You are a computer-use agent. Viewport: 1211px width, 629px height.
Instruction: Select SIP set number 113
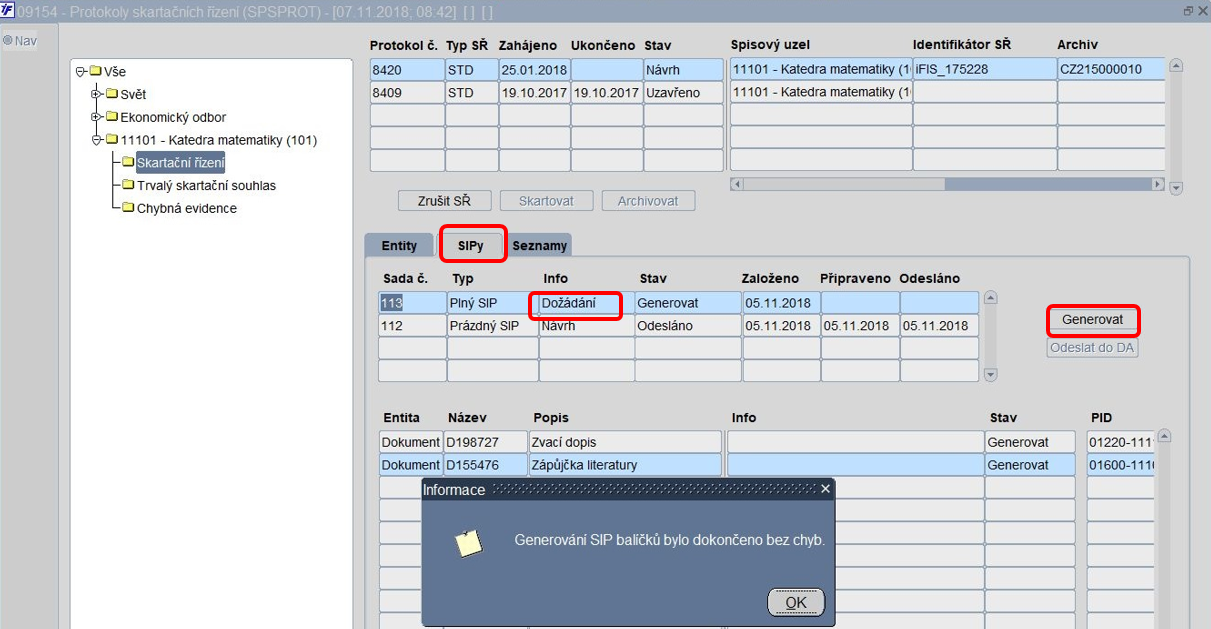[412, 302]
